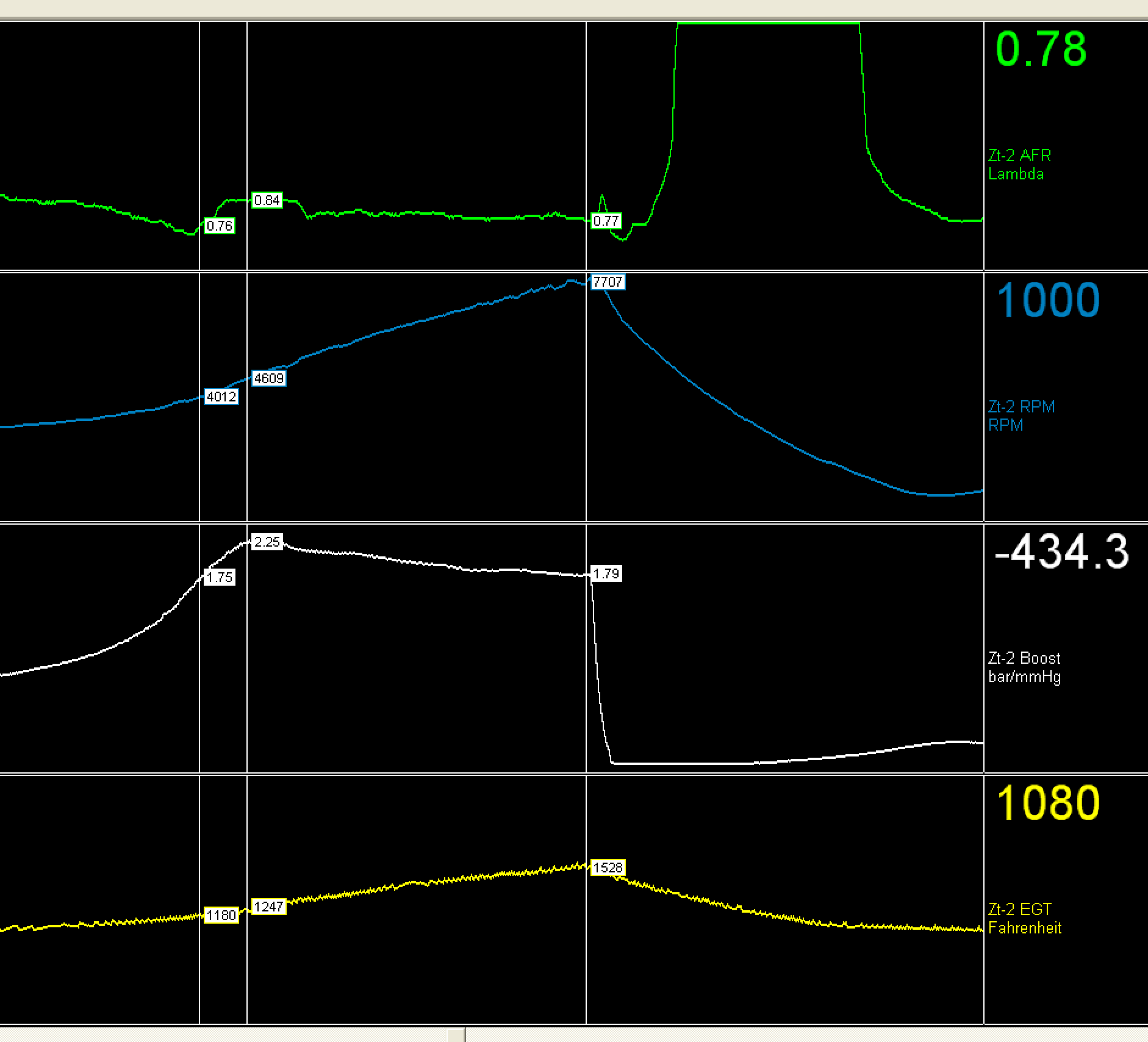Screen dimensions: 1148x1042
Task: Select the 0.84 lambda marker label
Action: coord(267,200)
